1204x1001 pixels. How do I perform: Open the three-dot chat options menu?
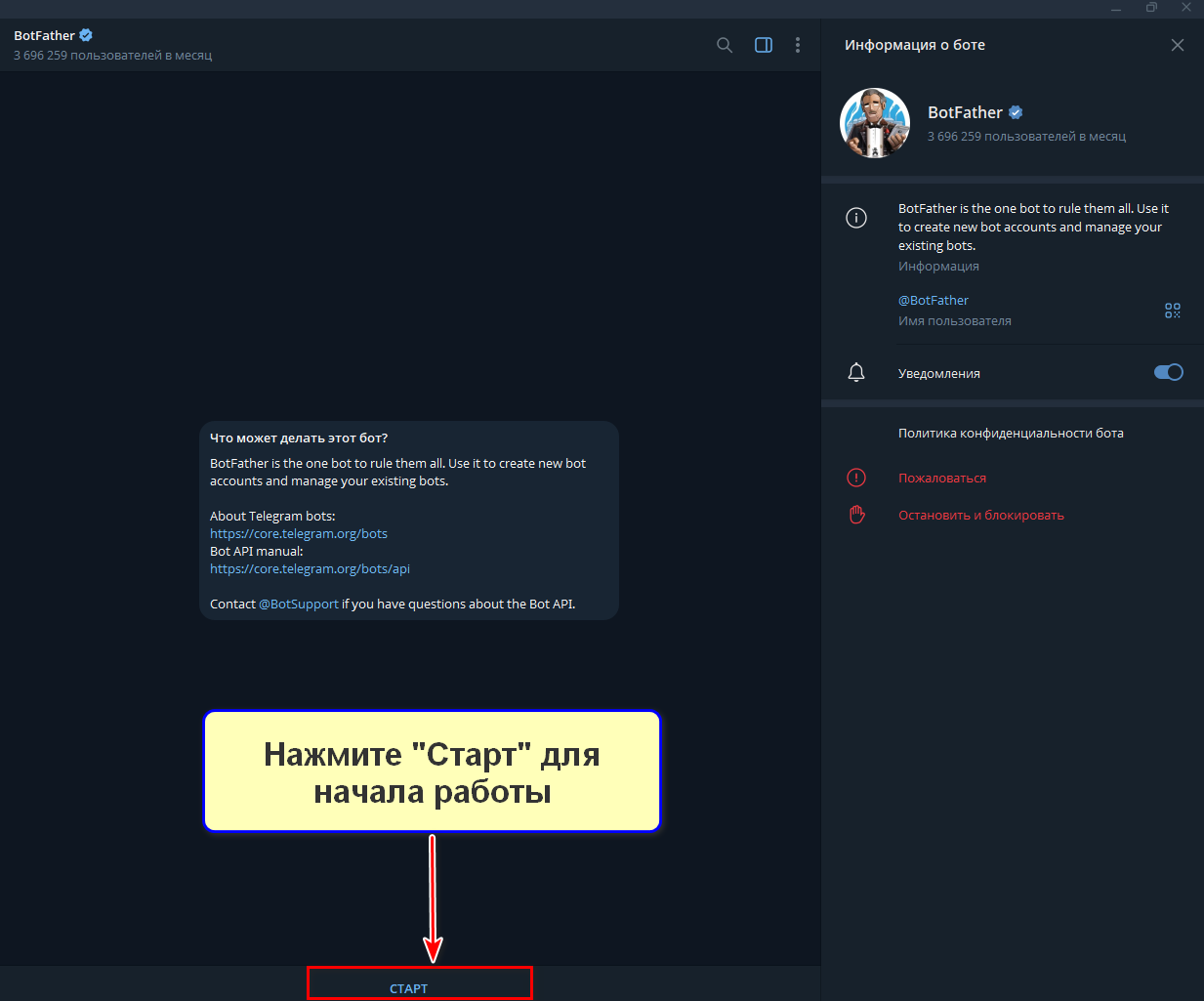coord(798,45)
